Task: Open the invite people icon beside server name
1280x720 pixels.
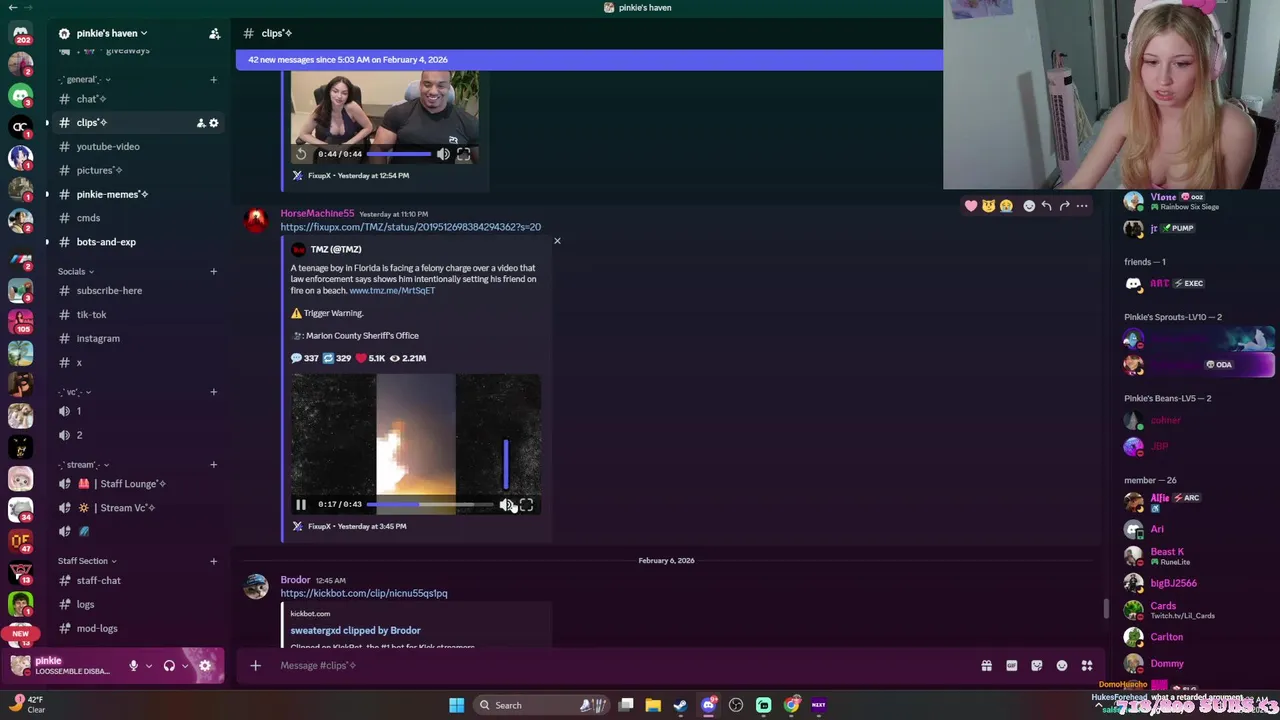Action: (214, 33)
